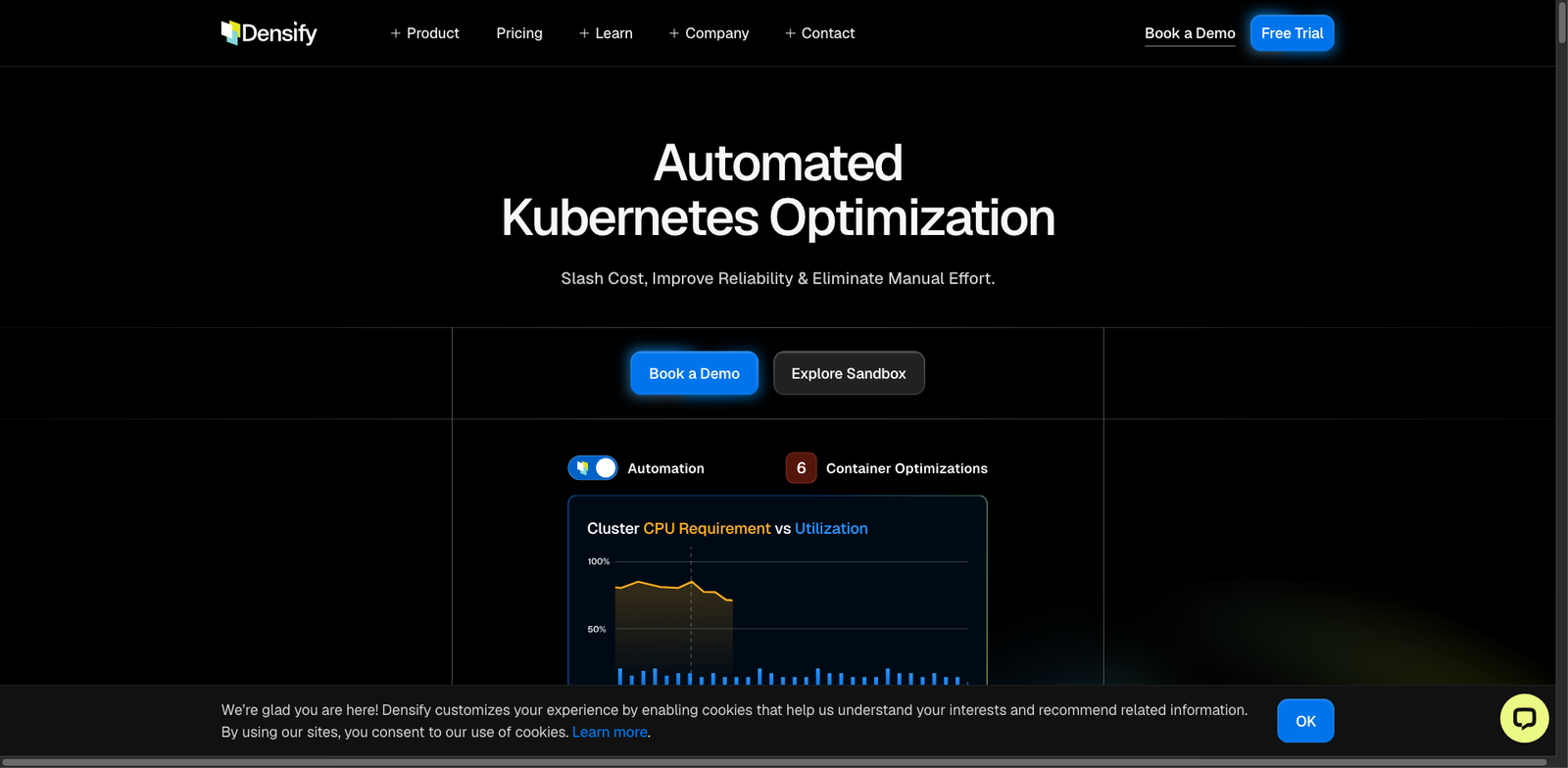Click the number 6 optimizations badge
1568x768 pixels.
point(801,468)
